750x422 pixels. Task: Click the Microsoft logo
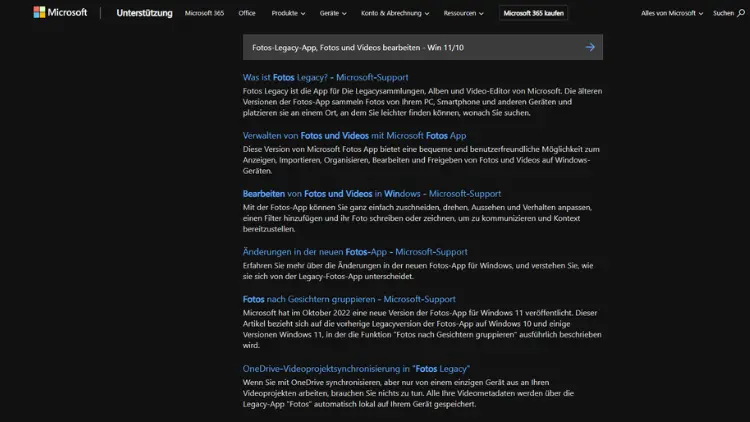[39, 13]
